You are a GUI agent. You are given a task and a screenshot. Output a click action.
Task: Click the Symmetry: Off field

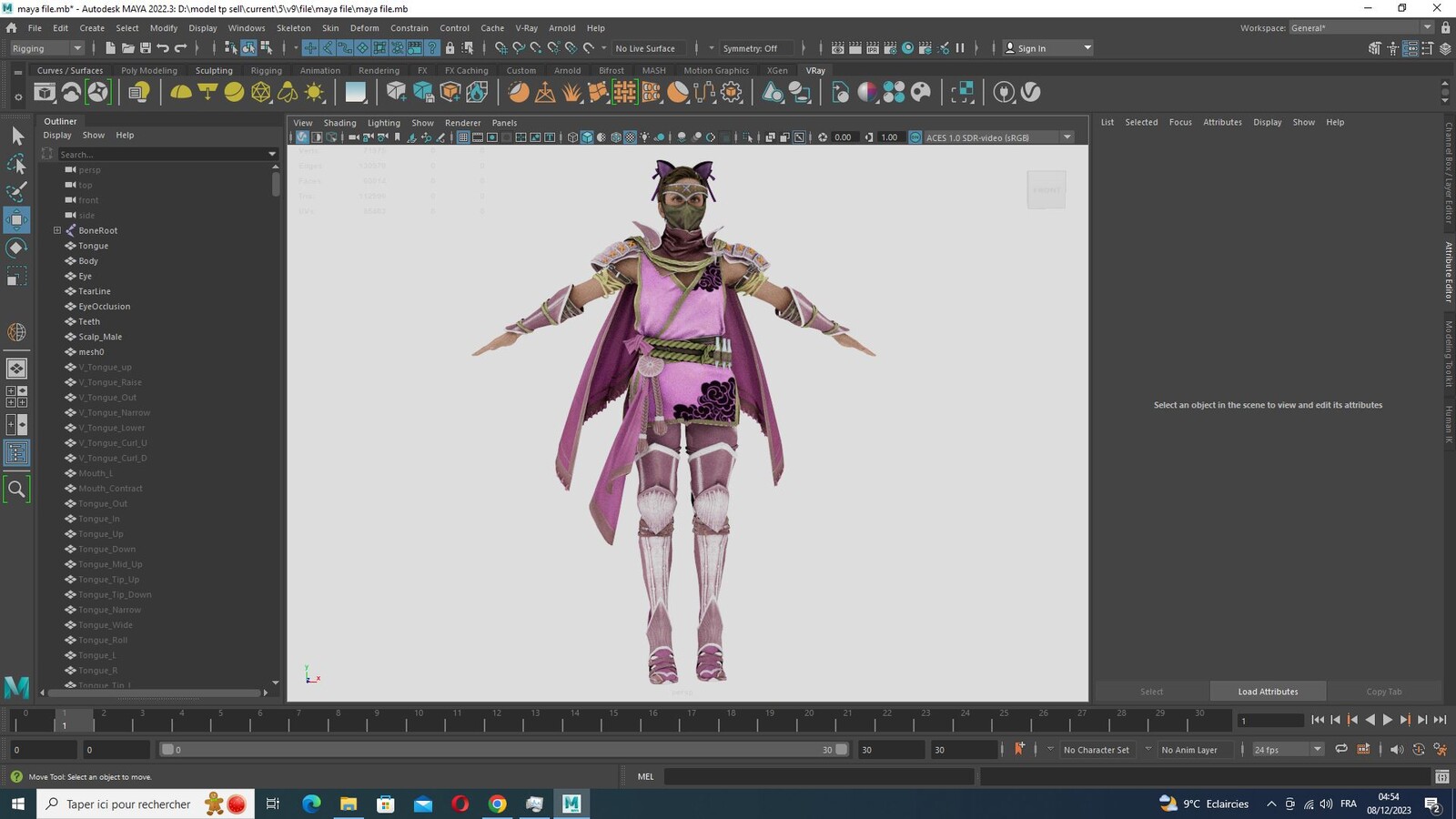[755, 48]
